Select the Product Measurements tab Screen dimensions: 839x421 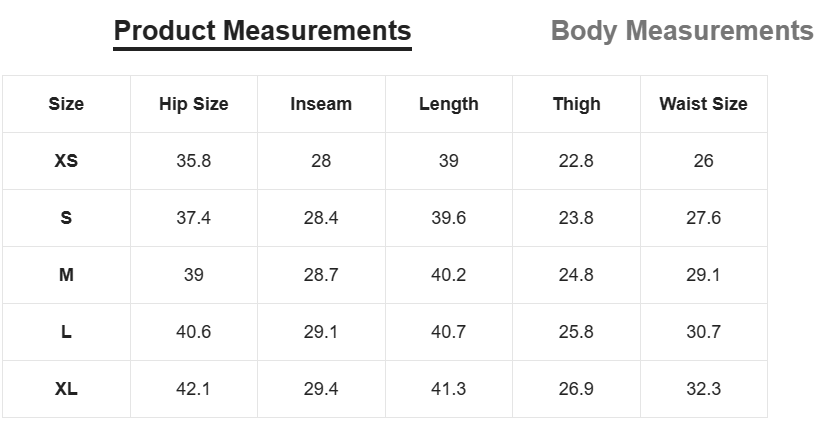[262, 30]
